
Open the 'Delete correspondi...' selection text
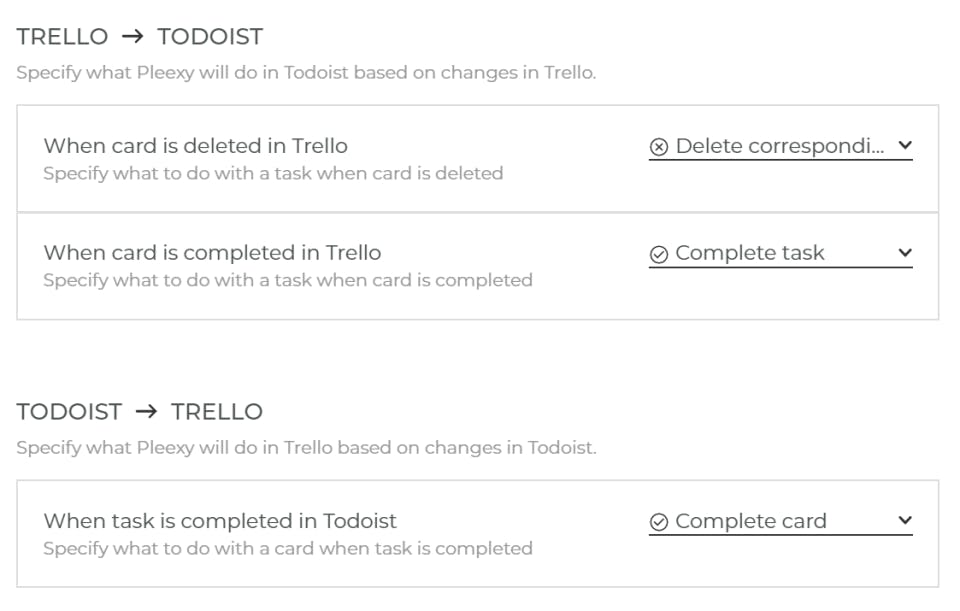779,146
